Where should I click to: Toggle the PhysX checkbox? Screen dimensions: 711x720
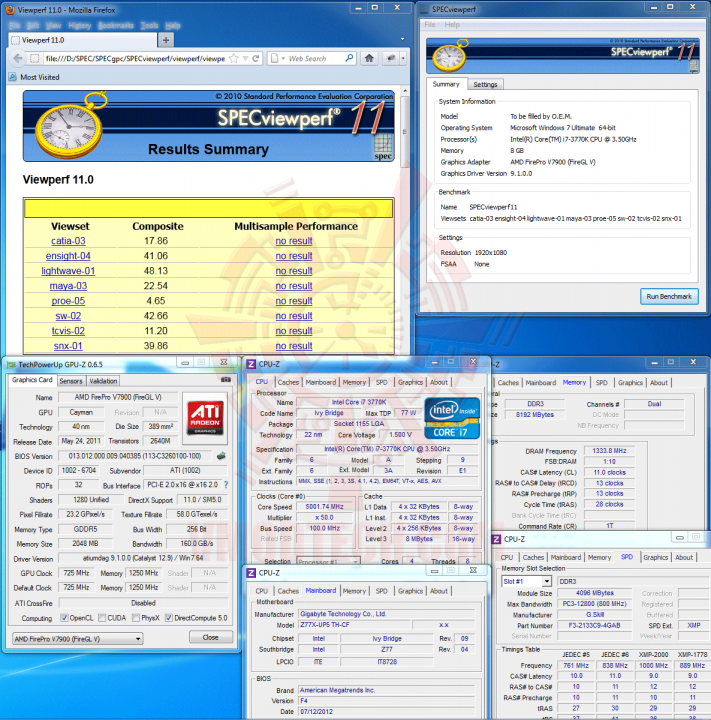point(136,618)
